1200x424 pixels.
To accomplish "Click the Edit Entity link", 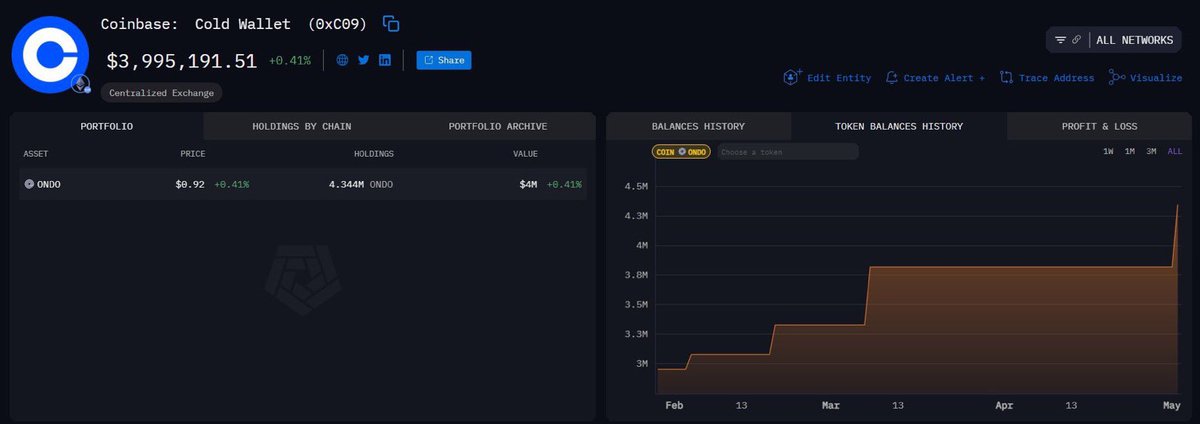I will pos(839,78).
